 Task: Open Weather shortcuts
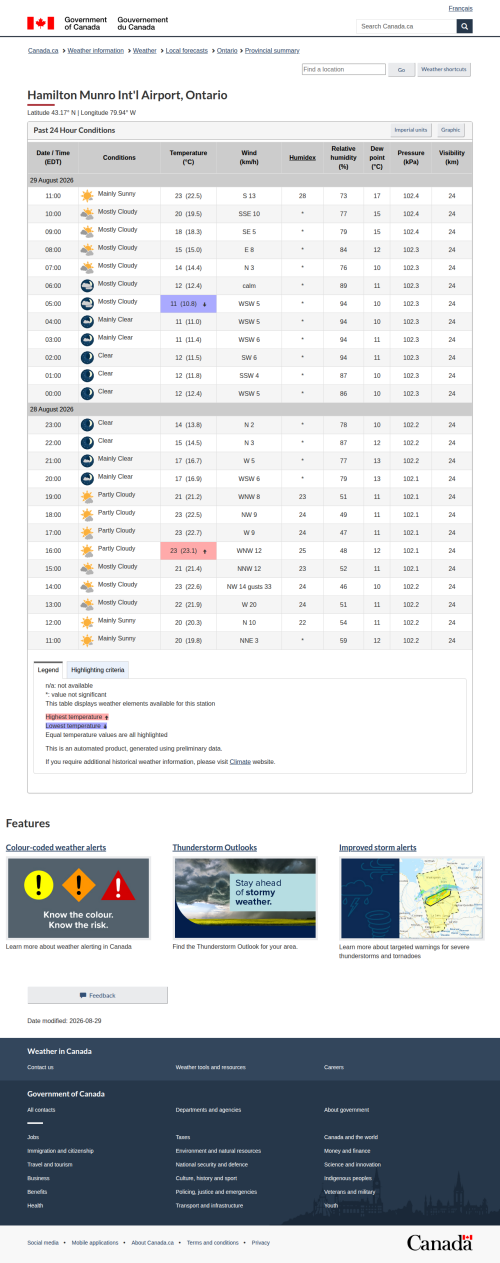pyautogui.click(x=444, y=70)
